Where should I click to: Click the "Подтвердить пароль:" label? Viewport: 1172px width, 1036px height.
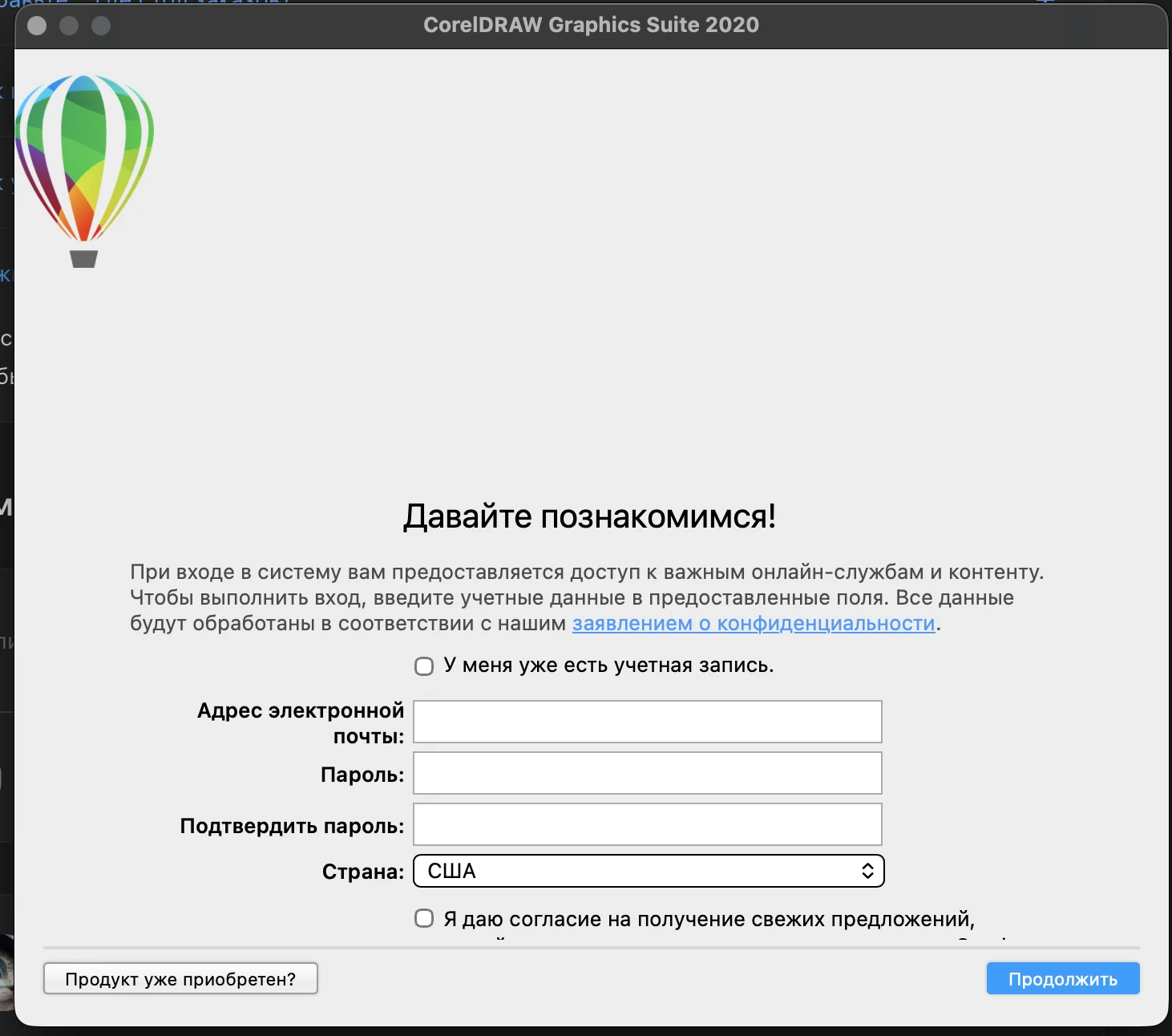click(x=293, y=826)
